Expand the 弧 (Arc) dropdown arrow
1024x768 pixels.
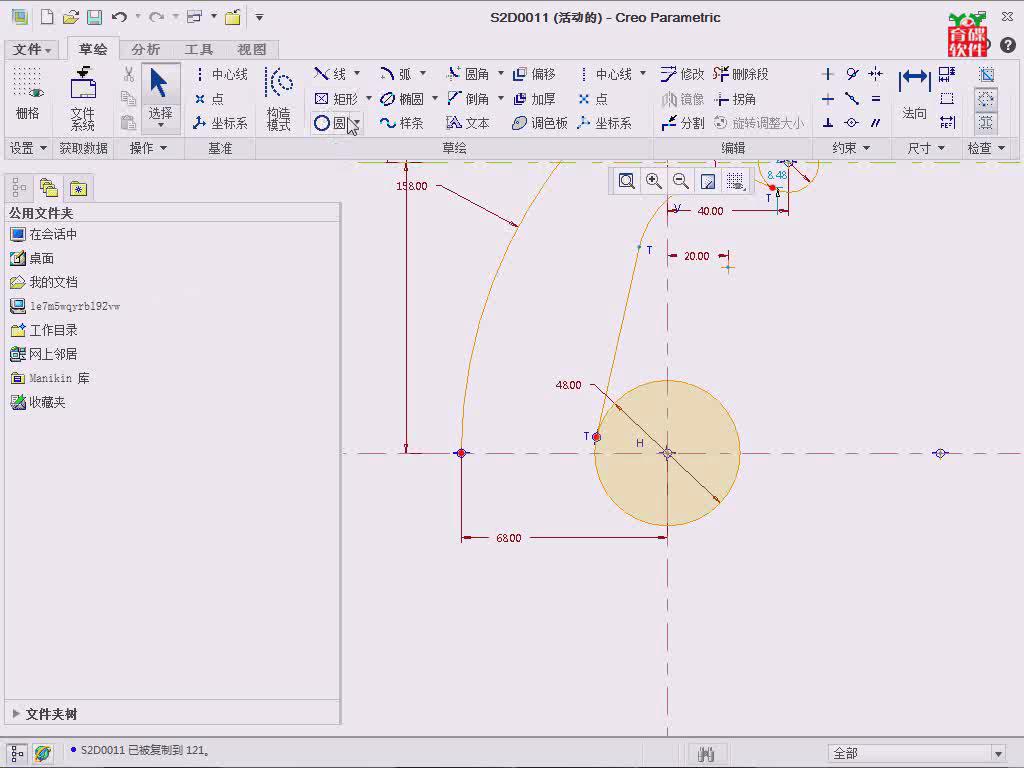(x=423, y=73)
